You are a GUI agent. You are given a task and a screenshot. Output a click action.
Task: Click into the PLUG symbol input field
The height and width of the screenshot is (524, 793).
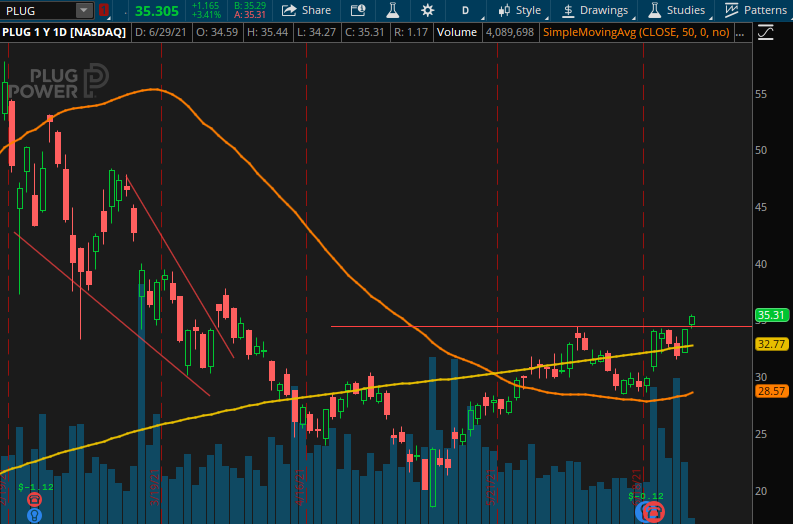coord(38,10)
